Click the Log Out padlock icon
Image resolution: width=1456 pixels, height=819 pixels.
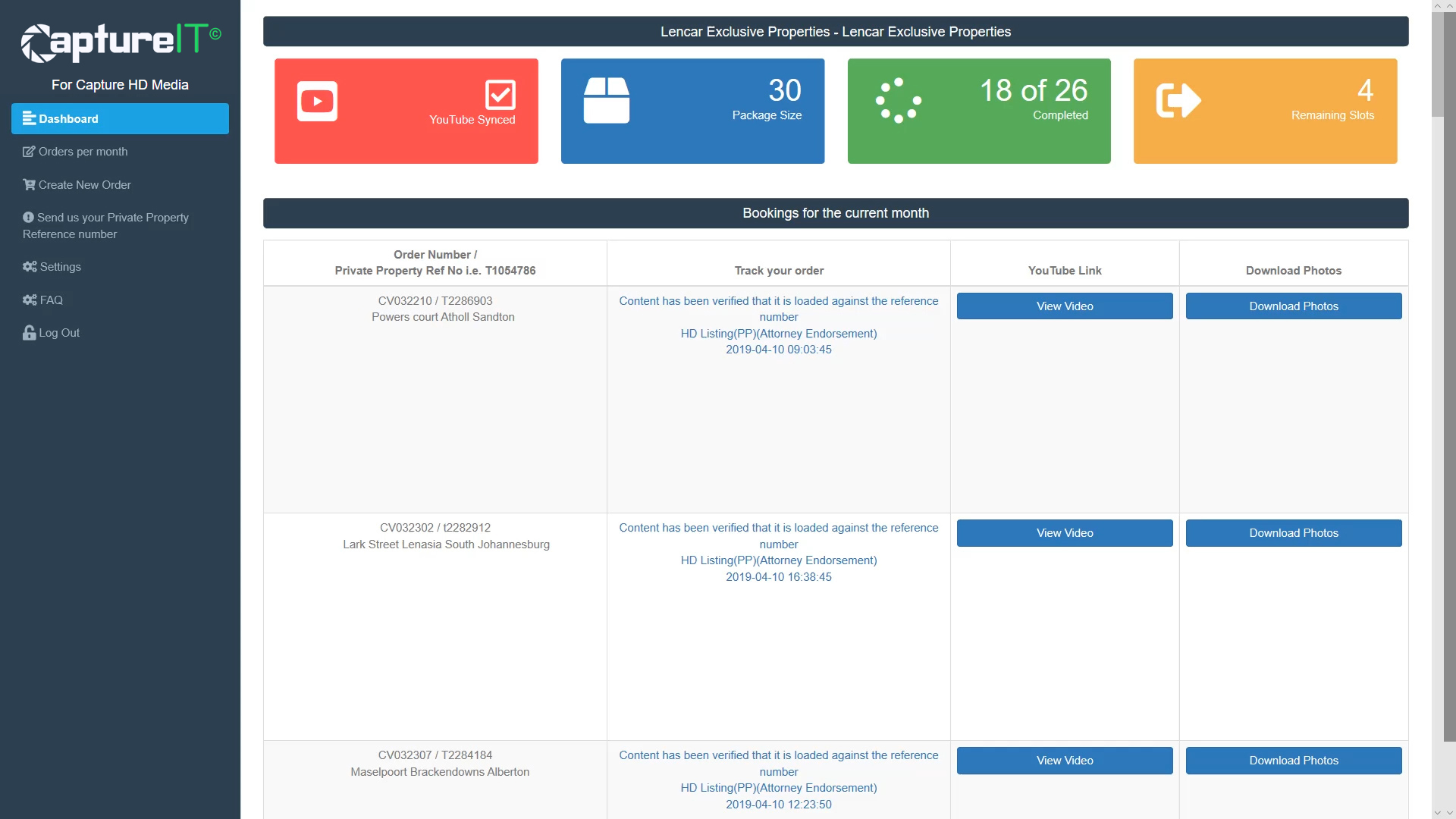pyautogui.click(x=28, y=332)
